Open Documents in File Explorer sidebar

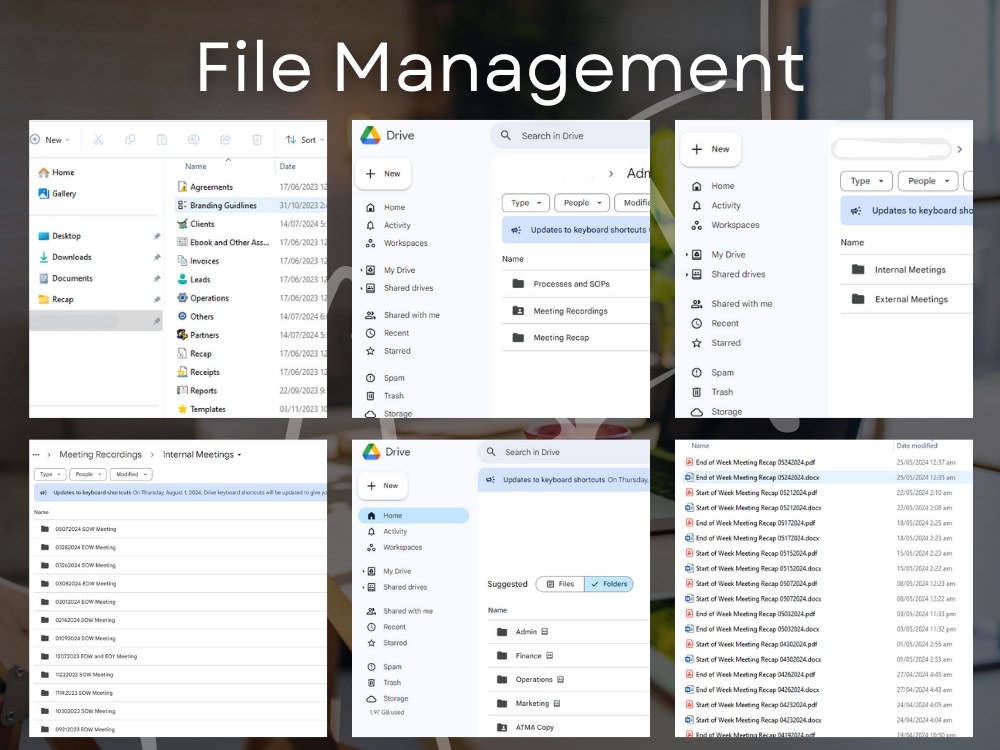[66, 278]
